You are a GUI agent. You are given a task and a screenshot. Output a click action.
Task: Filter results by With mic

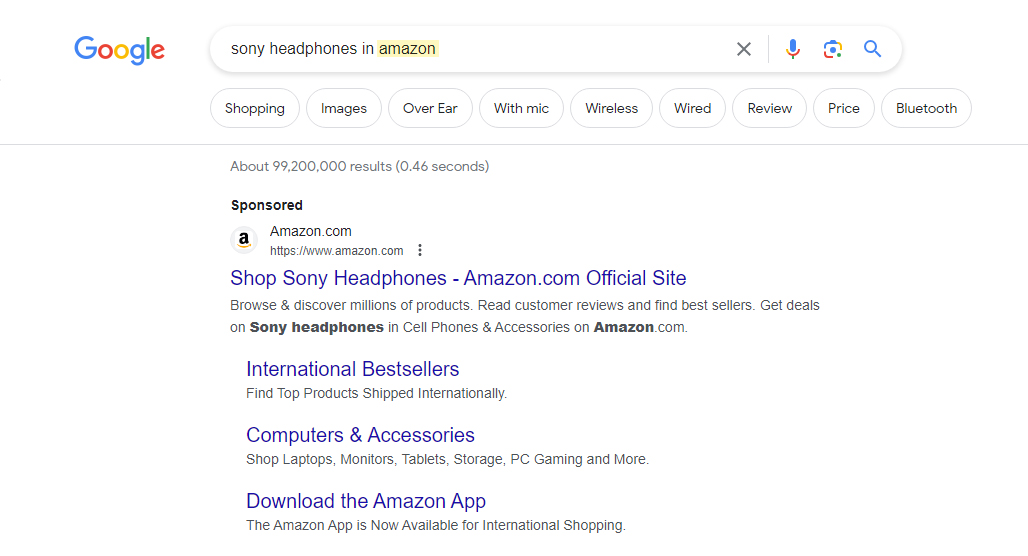[521, 108]
